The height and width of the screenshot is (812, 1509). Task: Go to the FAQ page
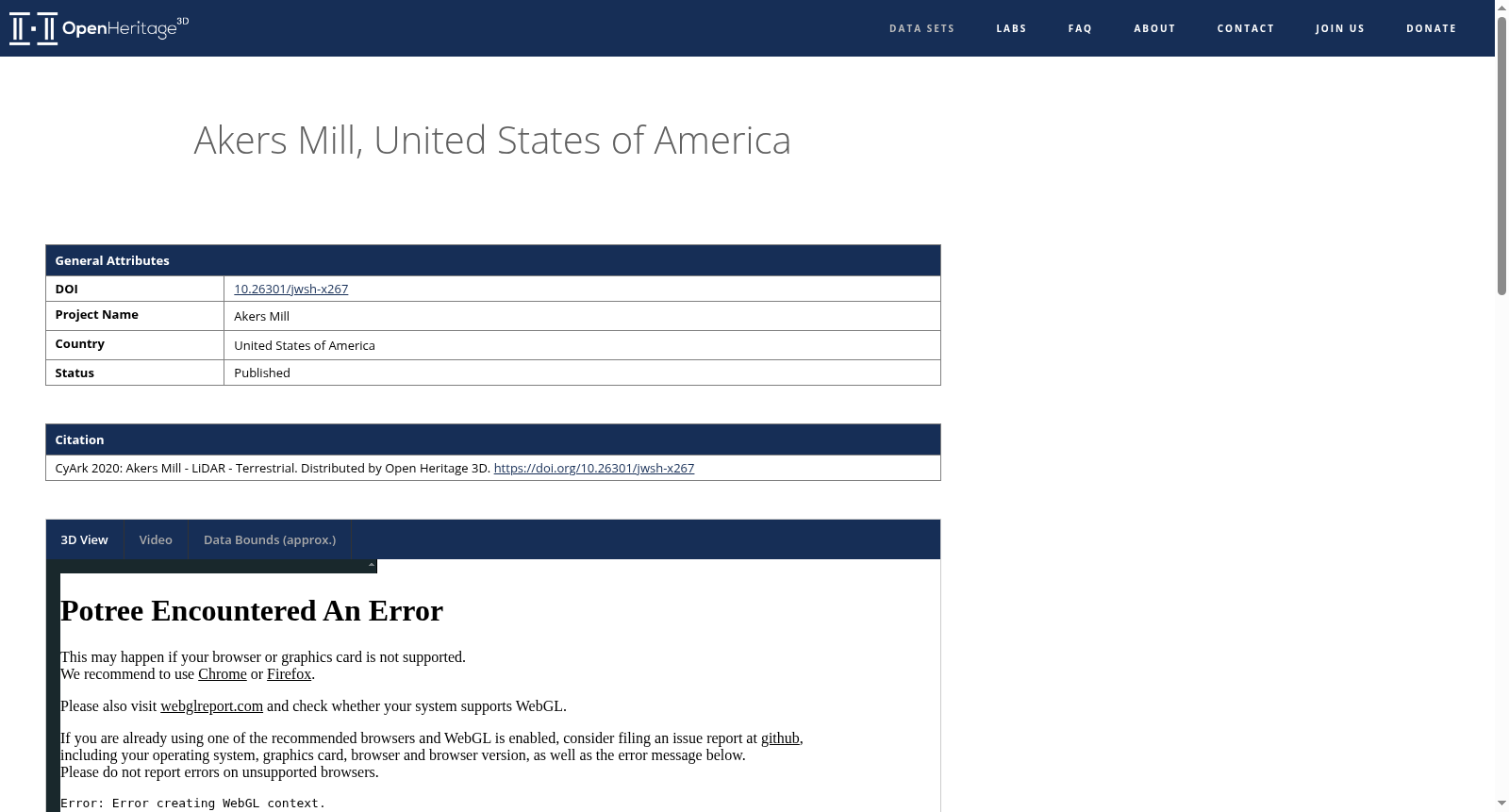pos(1080,28)
